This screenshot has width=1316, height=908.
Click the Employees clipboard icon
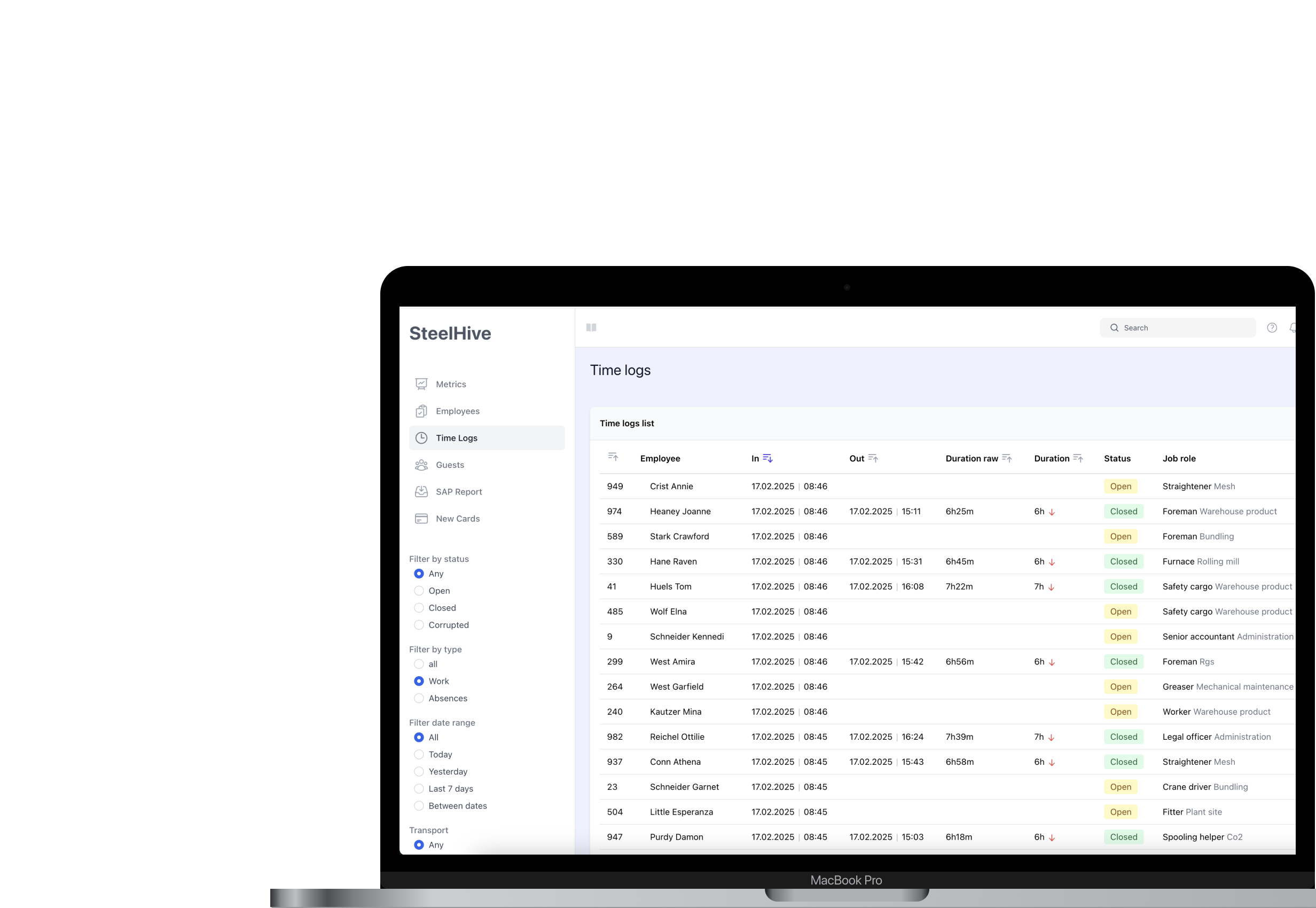click(x=421, y=411)
